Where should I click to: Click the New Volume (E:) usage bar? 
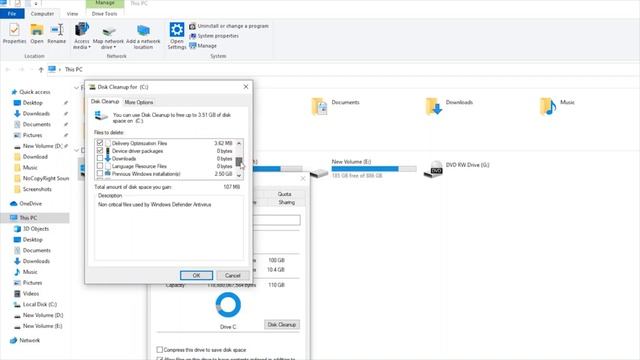[x=374, y=169]
